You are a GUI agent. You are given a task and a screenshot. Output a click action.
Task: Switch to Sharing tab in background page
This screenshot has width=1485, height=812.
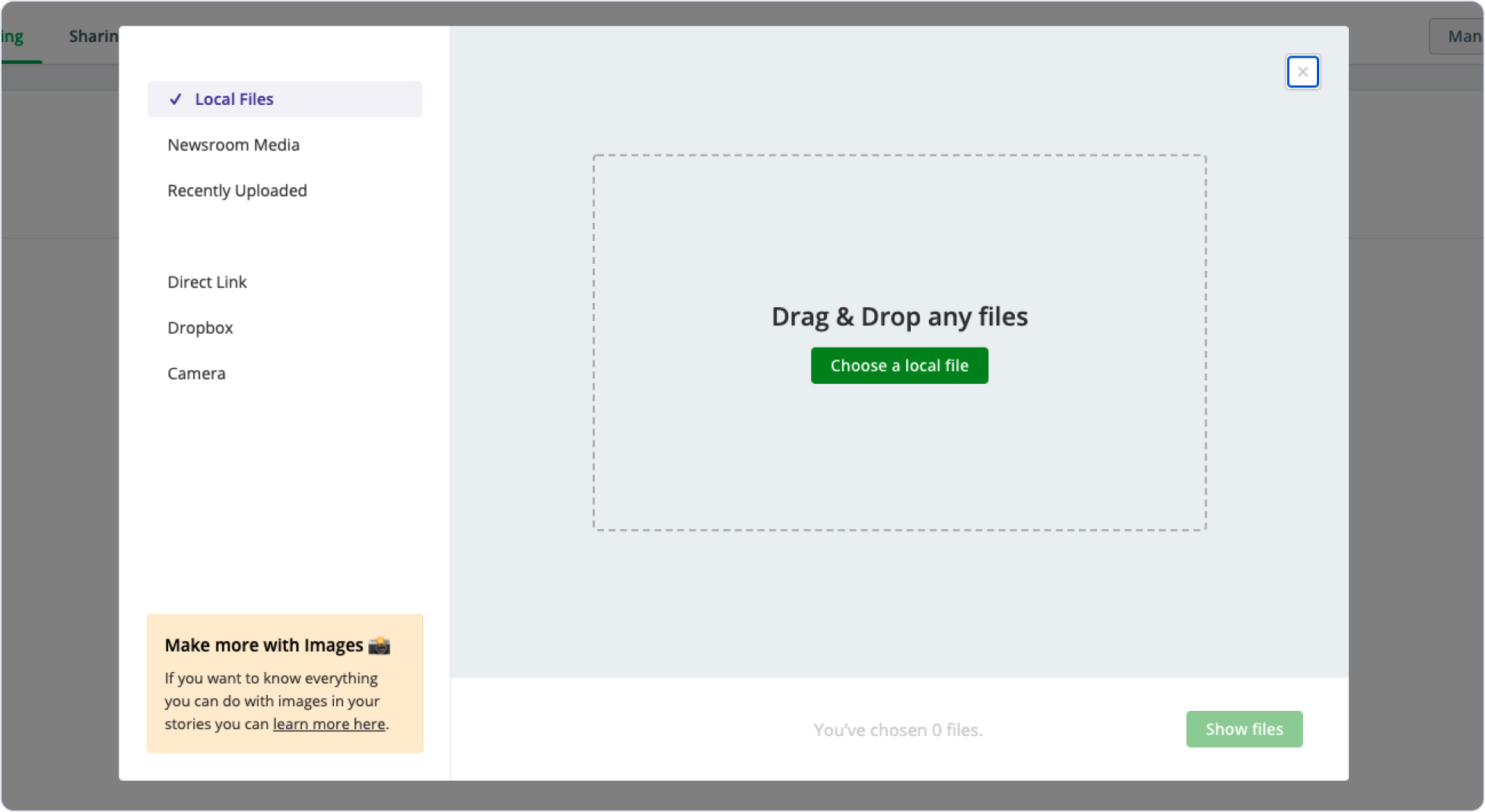(x=94, y=36)
